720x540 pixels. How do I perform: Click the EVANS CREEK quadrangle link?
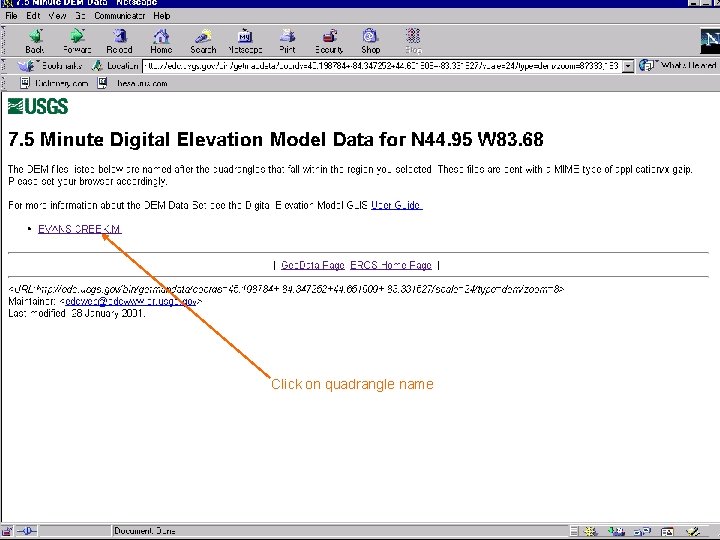pyautogui.click(x=80, y=229)
